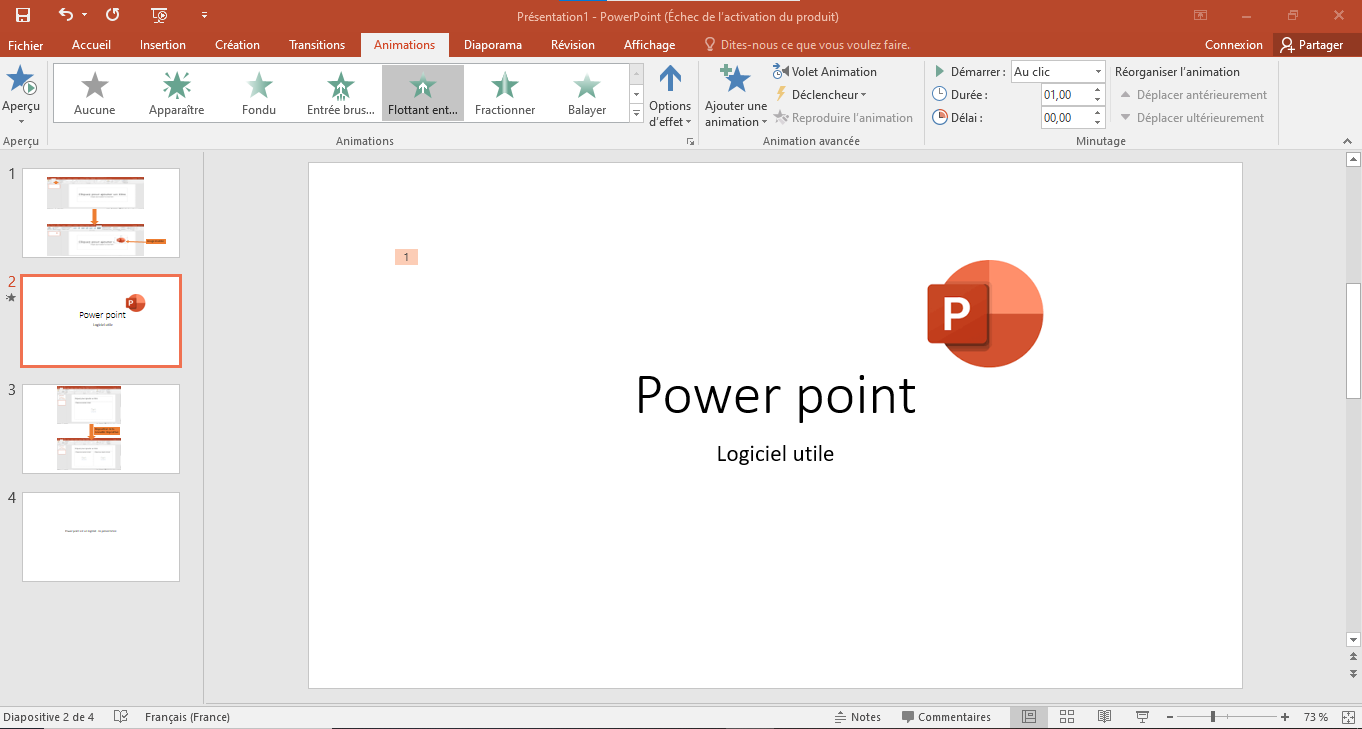Click the animation gallery scroll-down arrow

point(637,93)
